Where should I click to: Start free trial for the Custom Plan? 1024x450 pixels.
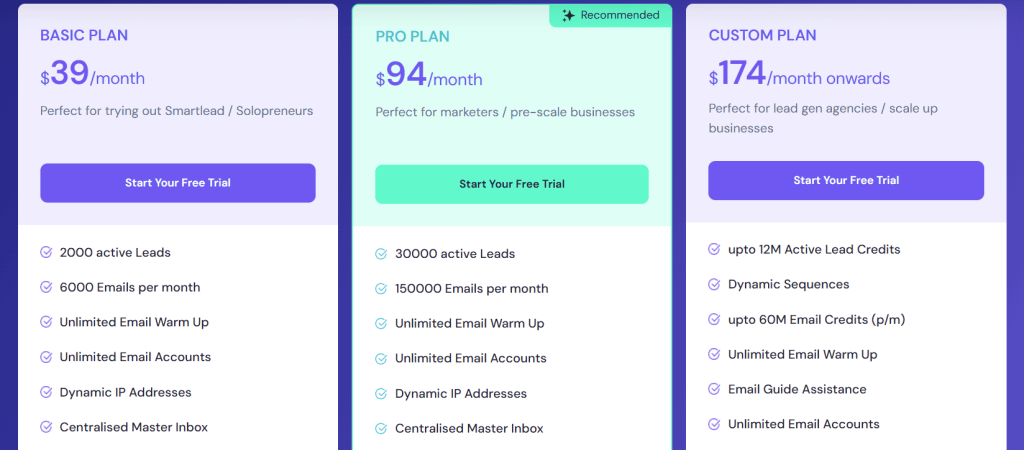(x=846, y=180)
